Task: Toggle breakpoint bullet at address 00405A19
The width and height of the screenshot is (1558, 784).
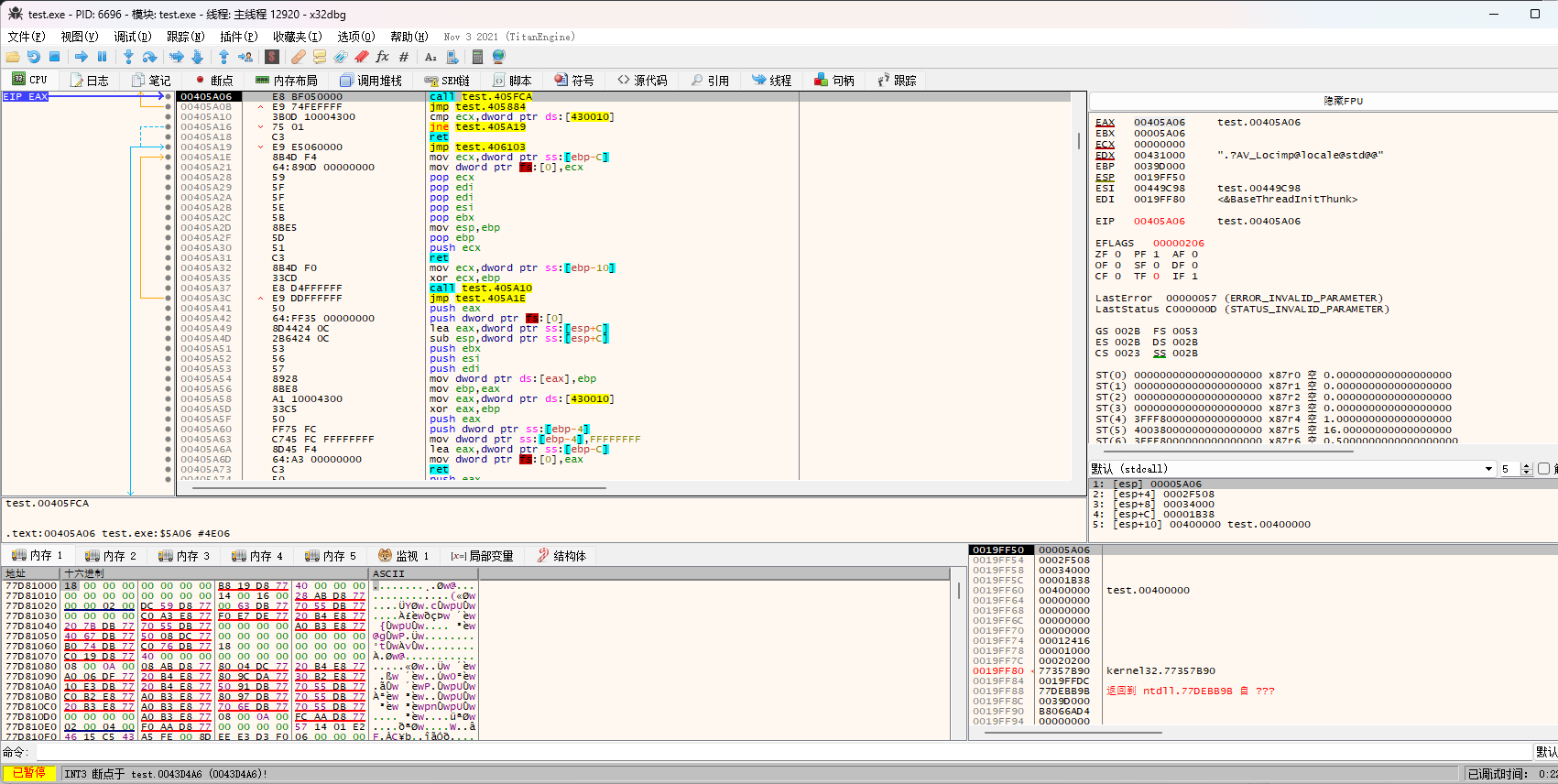Action: tap(168, 147)
